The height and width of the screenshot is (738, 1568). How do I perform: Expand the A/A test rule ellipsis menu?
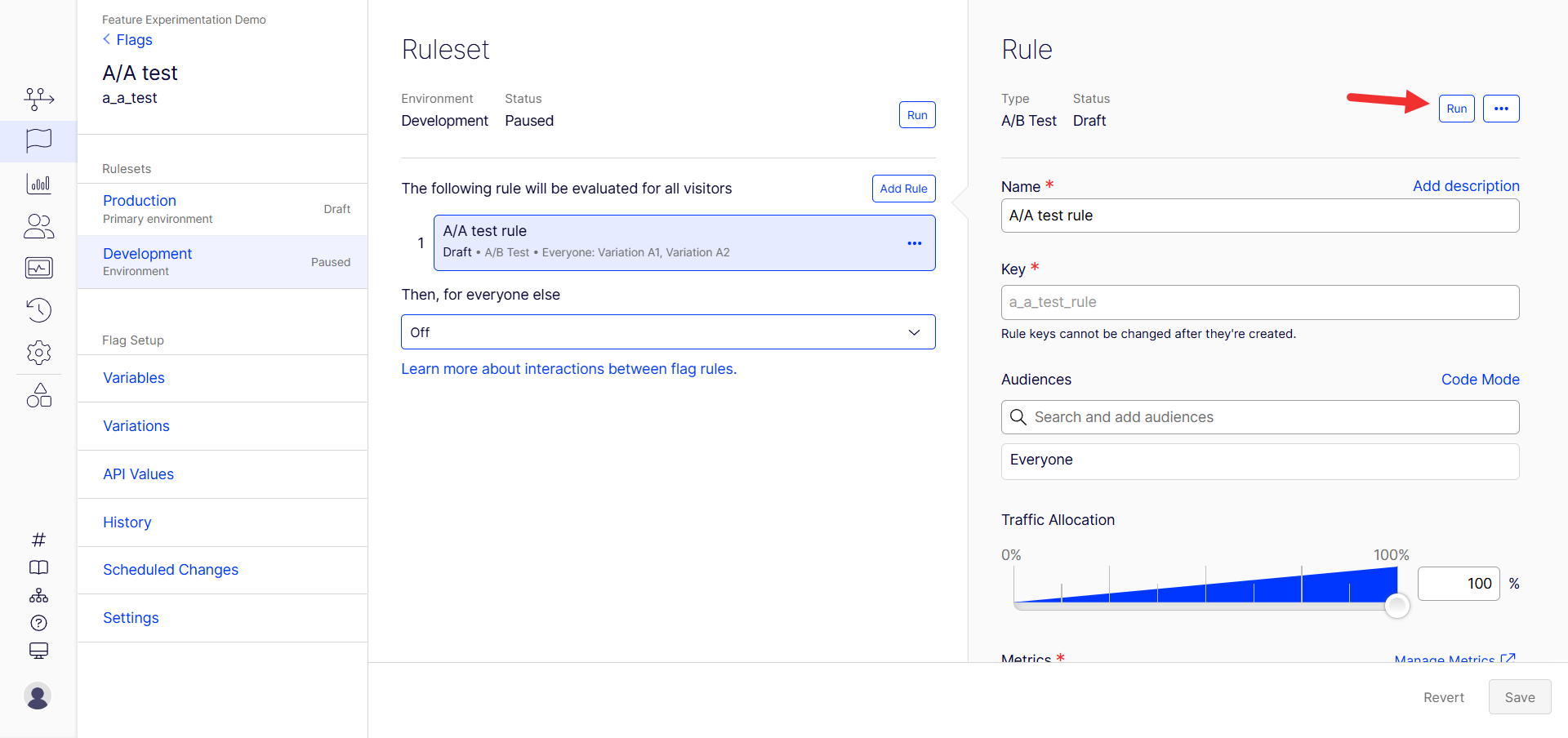(915, 243)
